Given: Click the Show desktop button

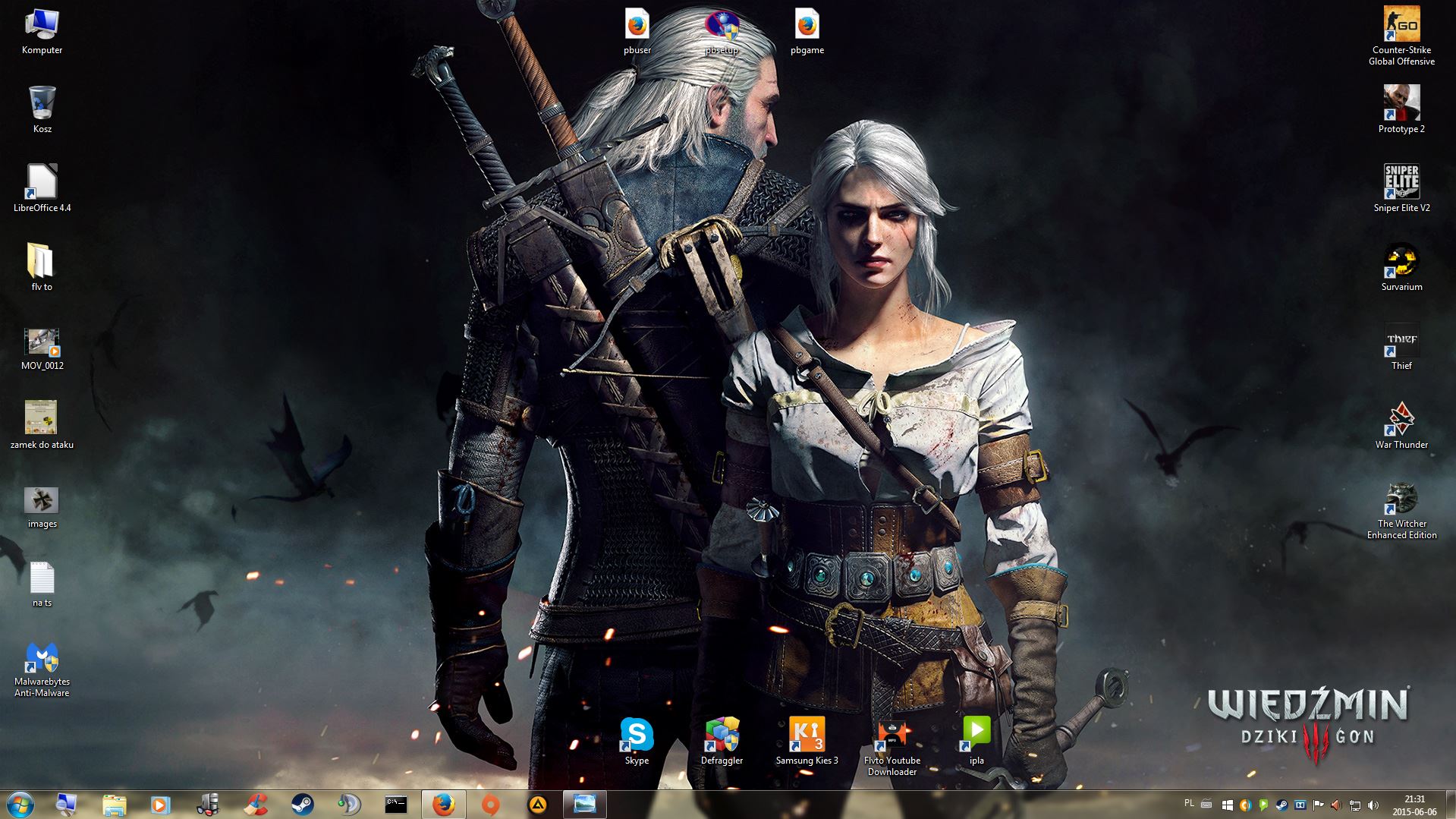Looking at the screenshot, I should 1450,805.
